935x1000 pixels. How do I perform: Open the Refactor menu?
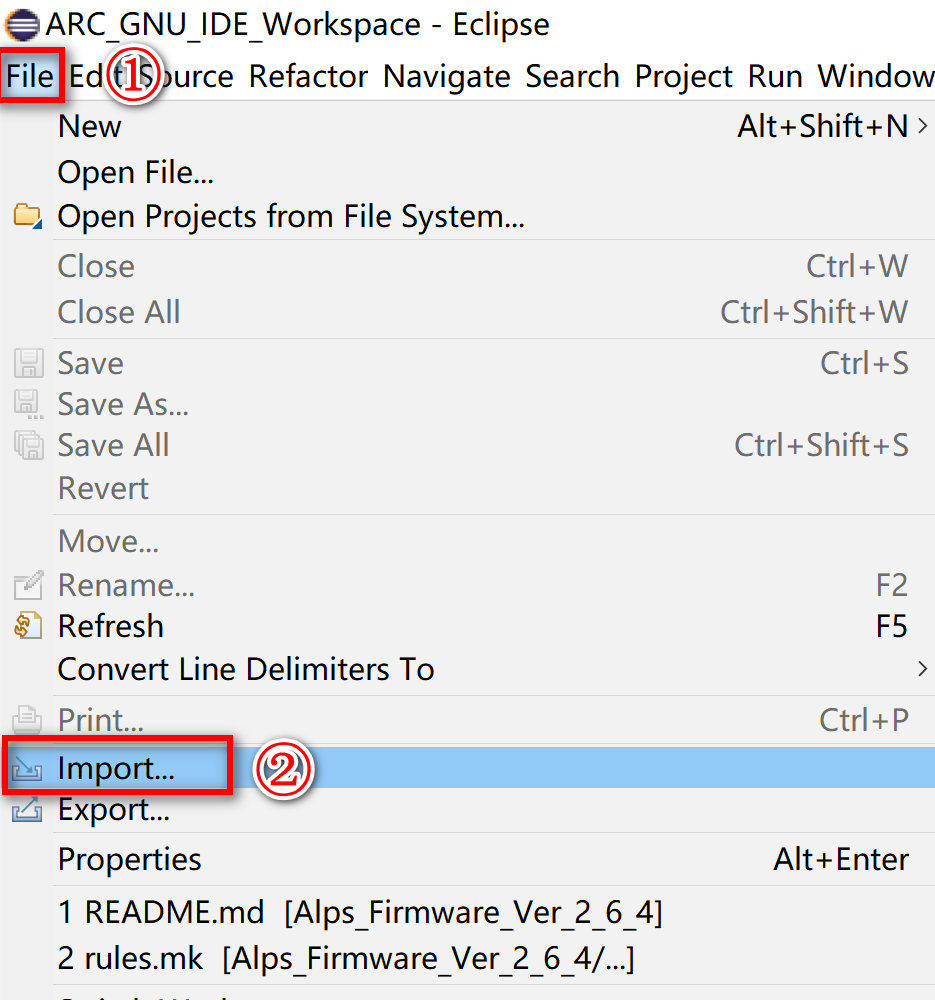(308, 76)
